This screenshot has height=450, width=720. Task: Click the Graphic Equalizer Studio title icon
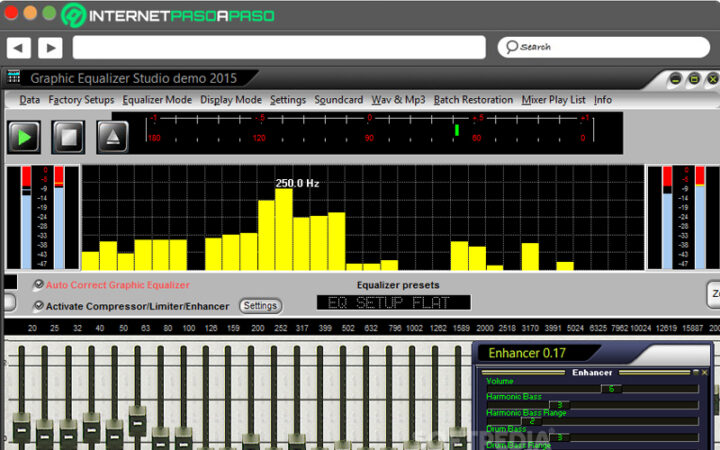point(14,78)
